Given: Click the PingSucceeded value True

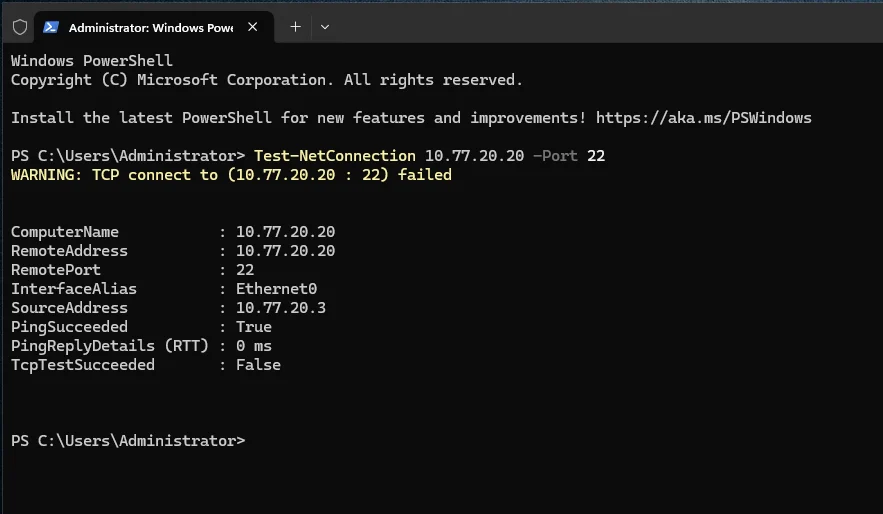Looking at the screenshot, I should tap(253, 327).
